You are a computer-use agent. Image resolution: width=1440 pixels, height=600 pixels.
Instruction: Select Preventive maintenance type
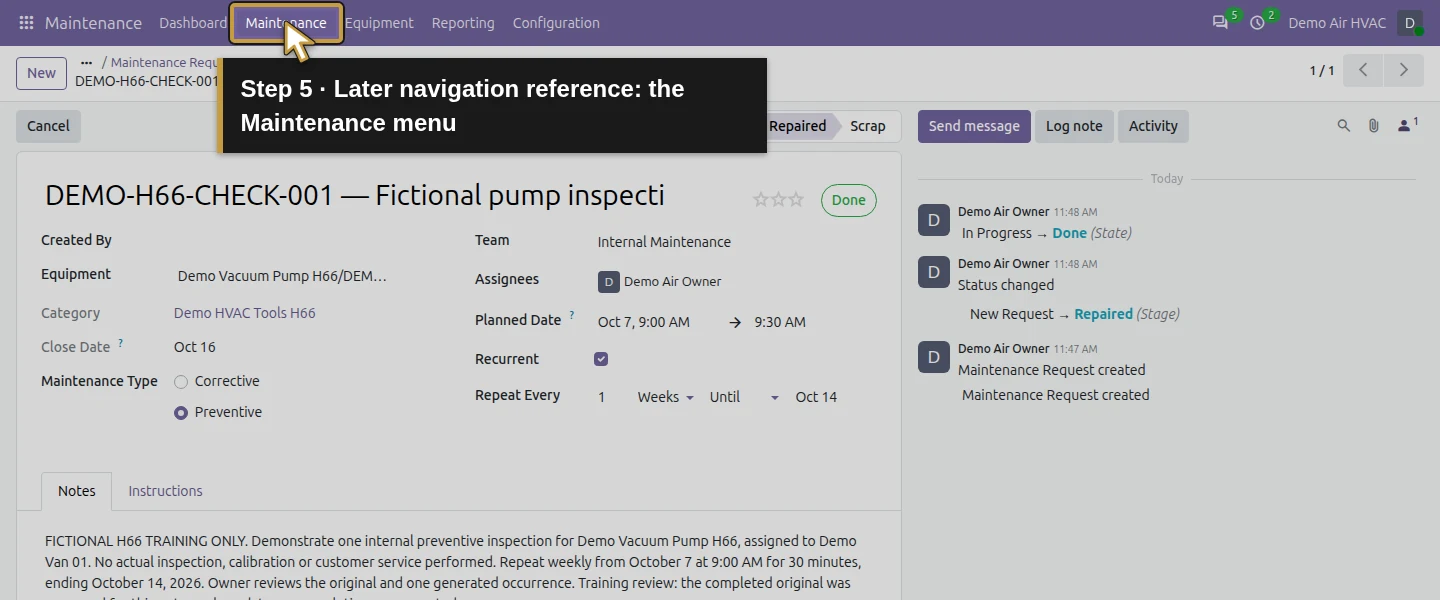(x=181, y=412)
